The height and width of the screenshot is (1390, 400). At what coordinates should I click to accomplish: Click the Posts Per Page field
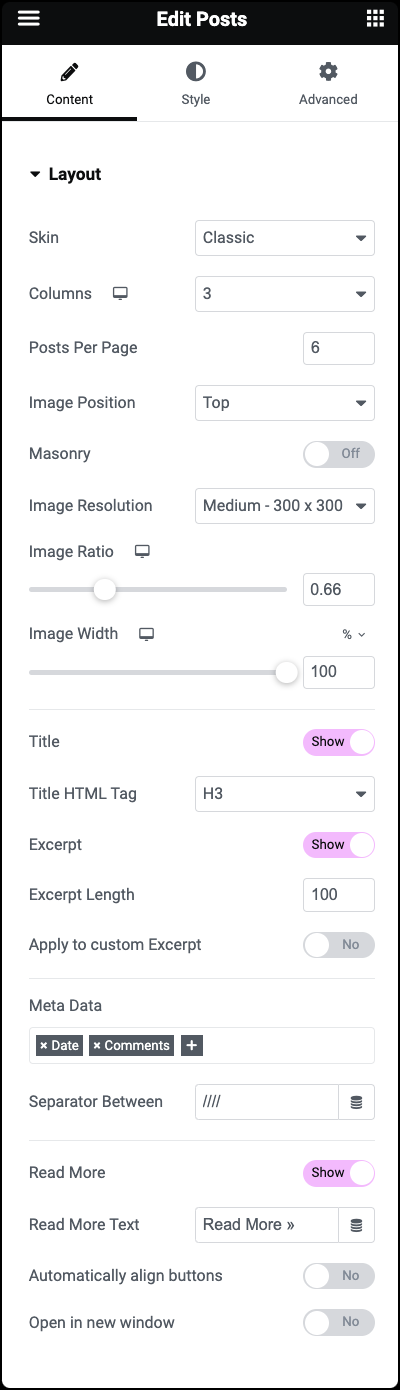(x=339, y=348)
